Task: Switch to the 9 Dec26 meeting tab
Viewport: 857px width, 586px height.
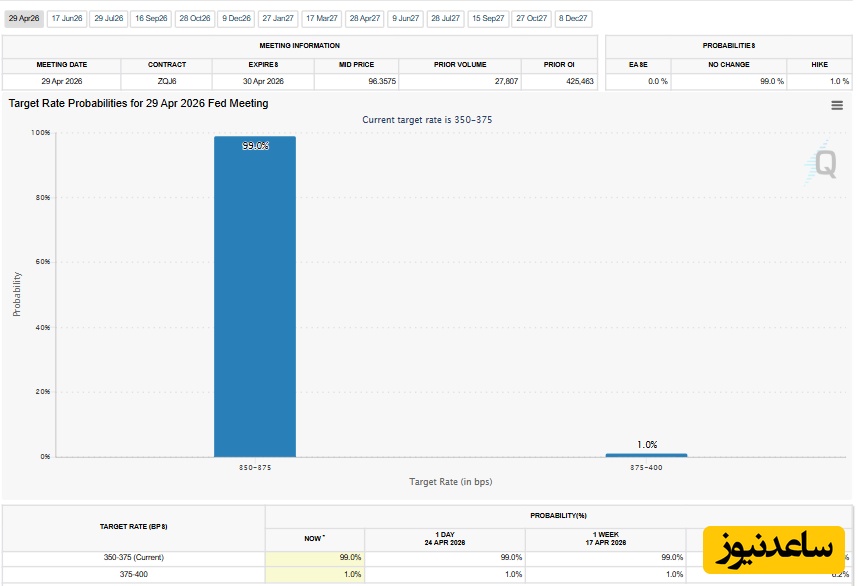Action: pyautogui.click(x=237, y=18)
